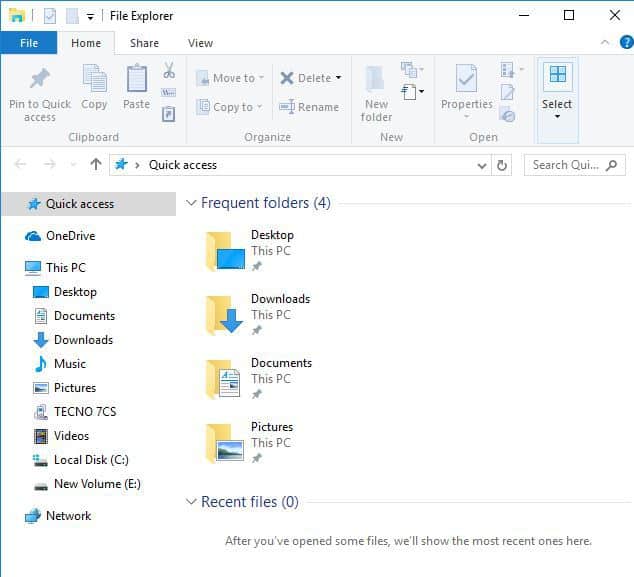Collapse the Frequent folders section

[x=190, y=203]
